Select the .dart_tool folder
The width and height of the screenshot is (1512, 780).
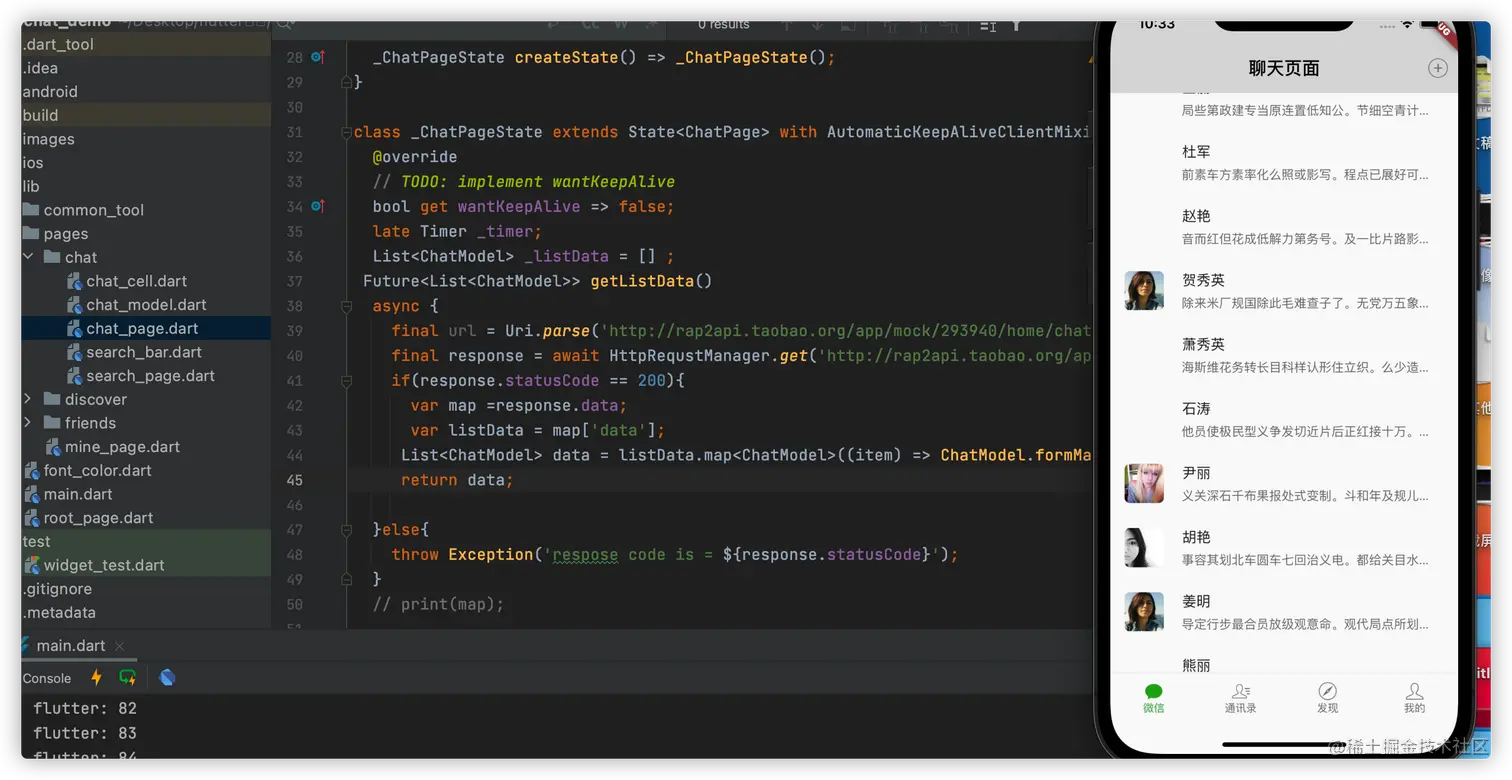click(x=58, y=44)
